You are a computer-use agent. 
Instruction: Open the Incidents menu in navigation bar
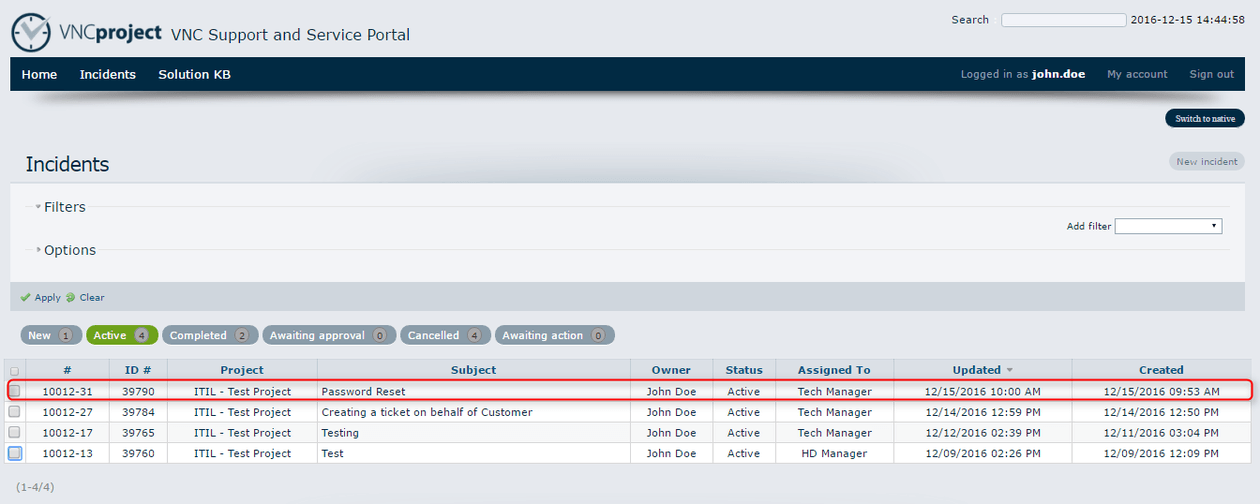pos(107,75)
